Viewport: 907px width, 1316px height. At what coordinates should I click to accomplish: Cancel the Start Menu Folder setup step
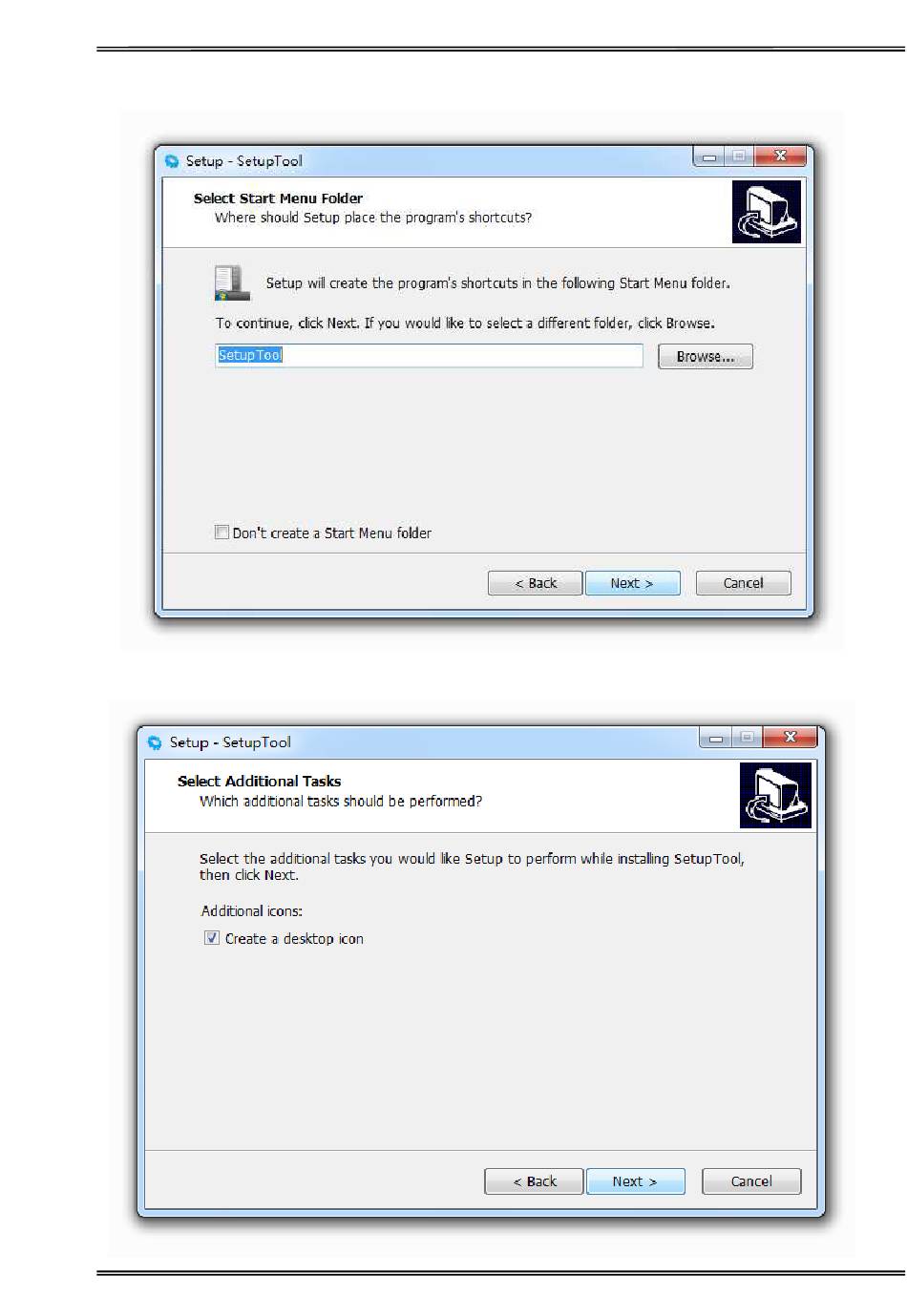pyautogui.click(x=744, y=583)
